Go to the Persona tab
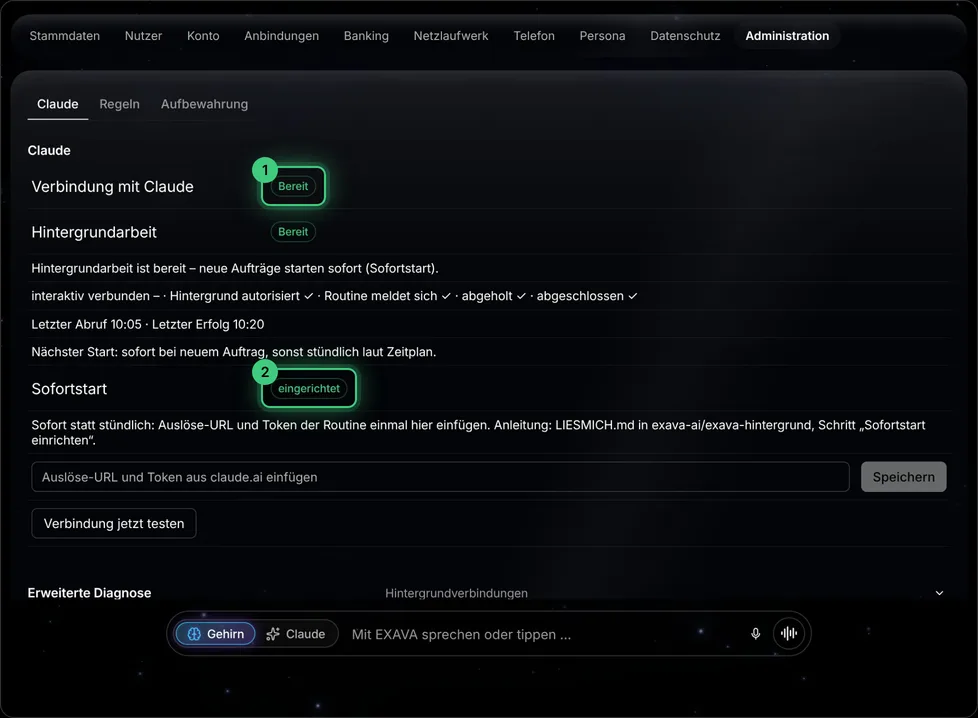The height and width of the screenshot is (718, 978). coord(603,36)
